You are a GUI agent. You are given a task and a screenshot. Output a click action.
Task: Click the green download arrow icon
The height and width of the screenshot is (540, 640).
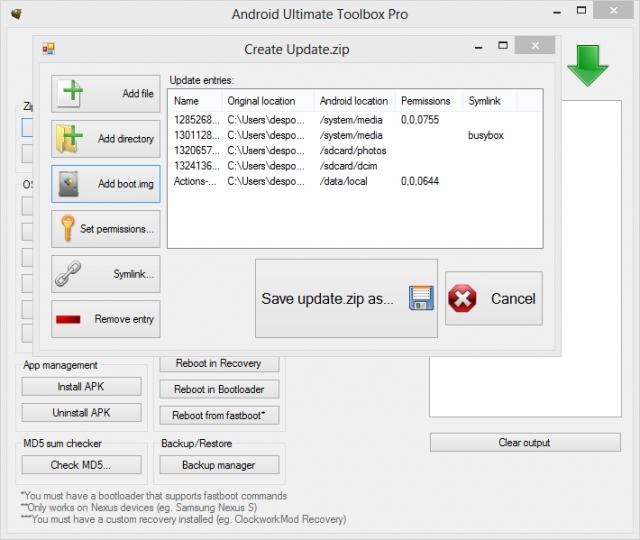point(588,66)
